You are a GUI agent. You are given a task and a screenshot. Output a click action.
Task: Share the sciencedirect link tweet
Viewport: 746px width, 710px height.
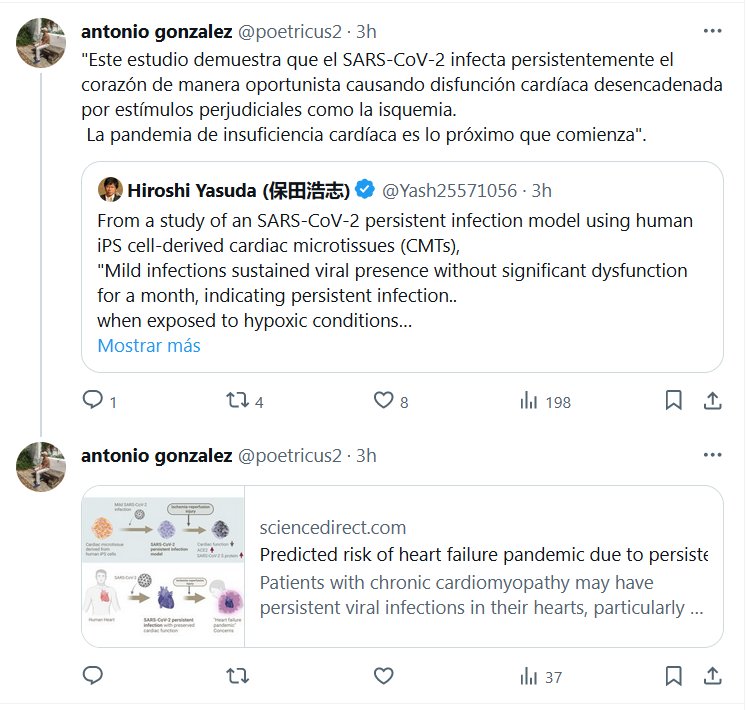click(713, 677)
